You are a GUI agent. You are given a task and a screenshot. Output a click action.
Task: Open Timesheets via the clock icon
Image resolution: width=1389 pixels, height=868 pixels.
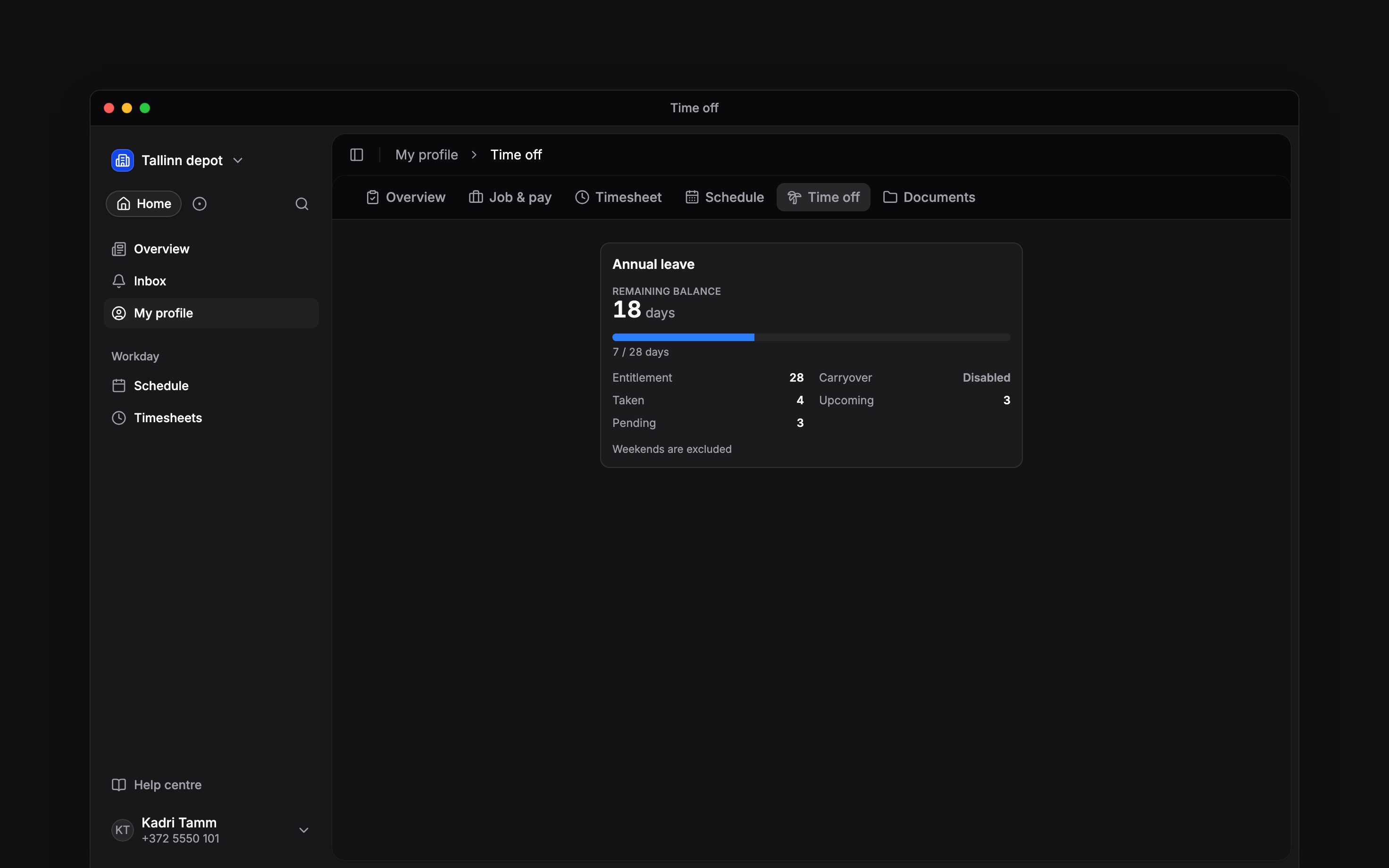click(x=119, y=418)
